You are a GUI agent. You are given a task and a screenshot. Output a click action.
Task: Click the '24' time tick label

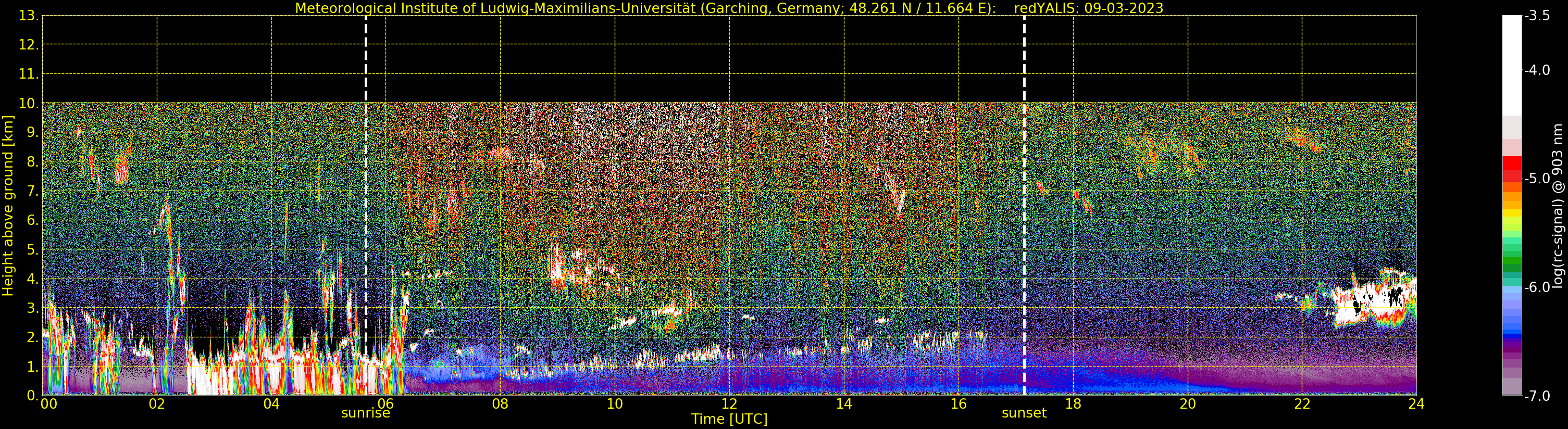click(x=1416, y=404)
